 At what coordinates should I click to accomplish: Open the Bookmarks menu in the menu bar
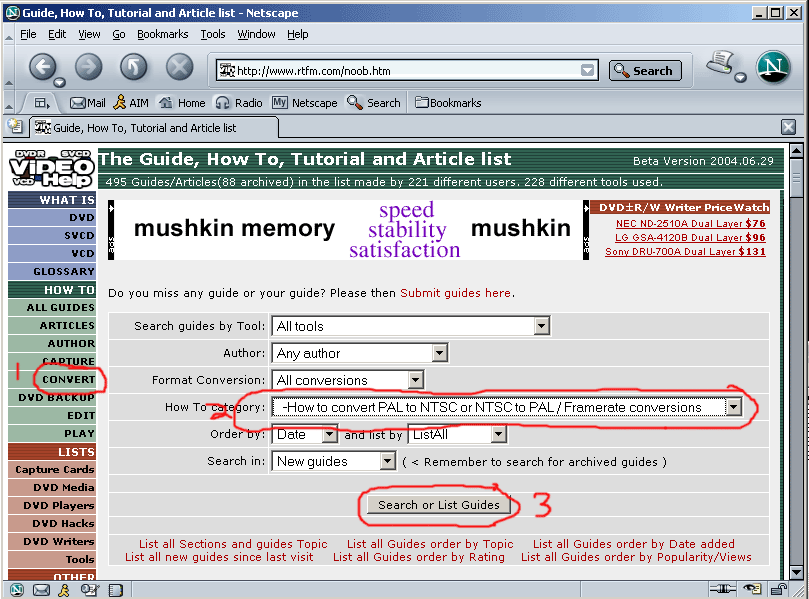(163, 35)
